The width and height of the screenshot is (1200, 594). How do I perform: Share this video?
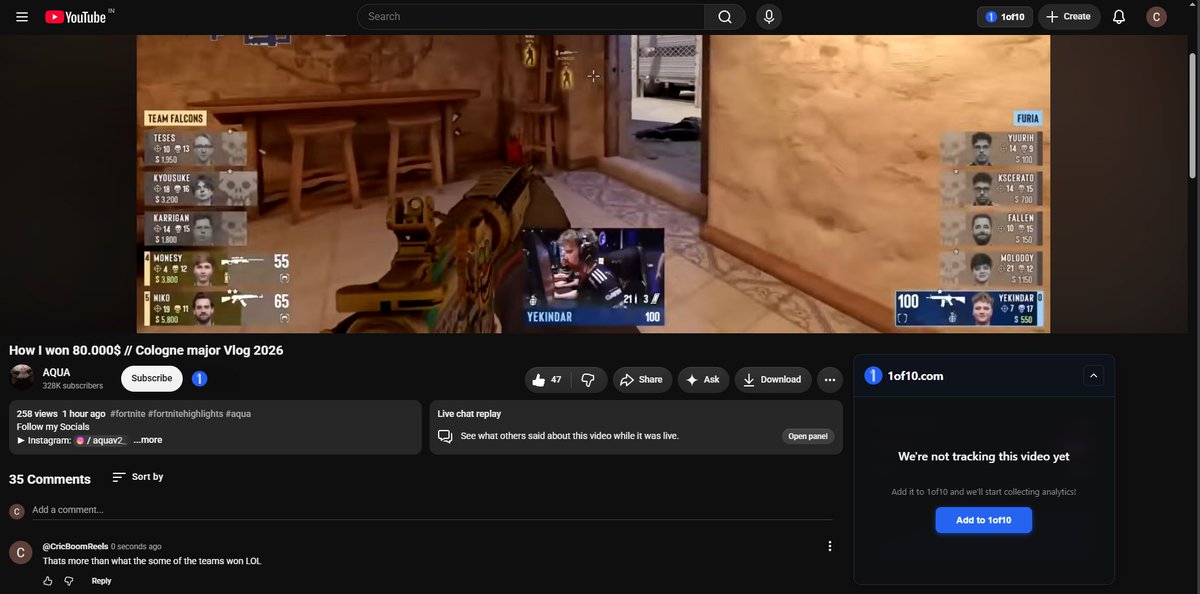[x=641, y=380]
